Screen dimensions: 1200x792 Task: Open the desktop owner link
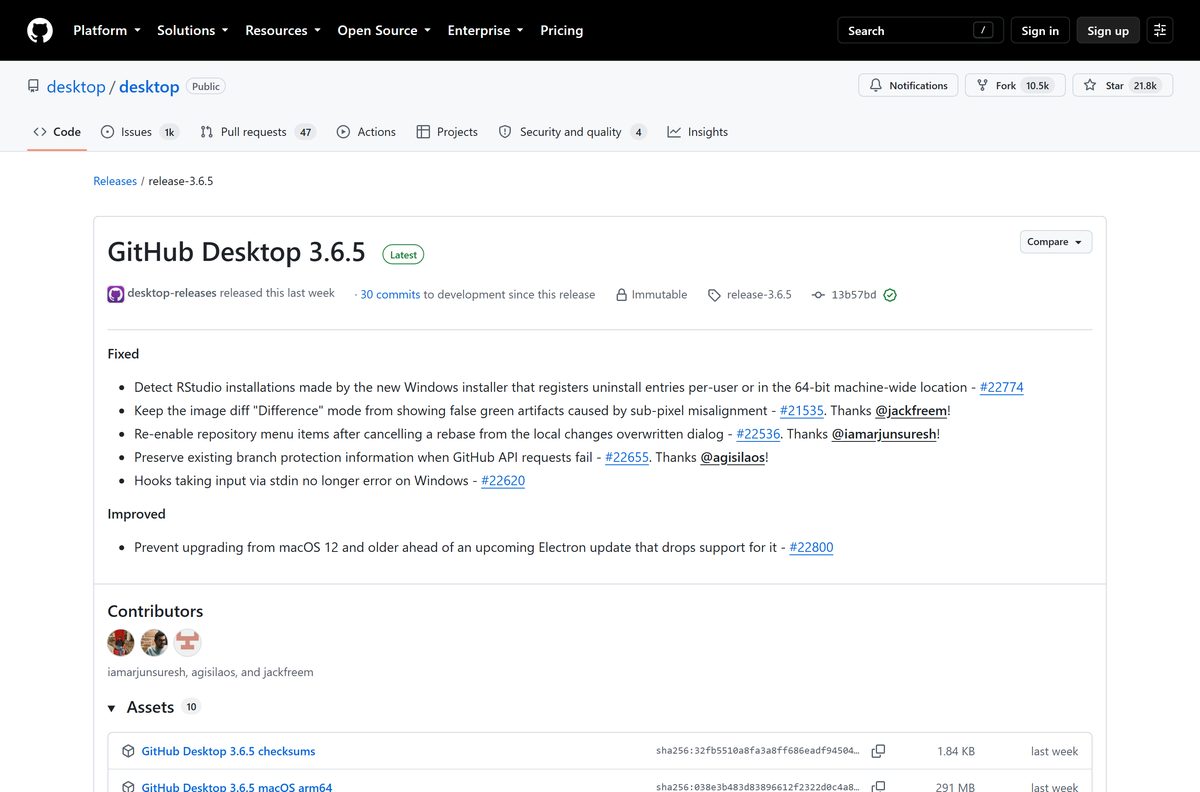(76, 87)
